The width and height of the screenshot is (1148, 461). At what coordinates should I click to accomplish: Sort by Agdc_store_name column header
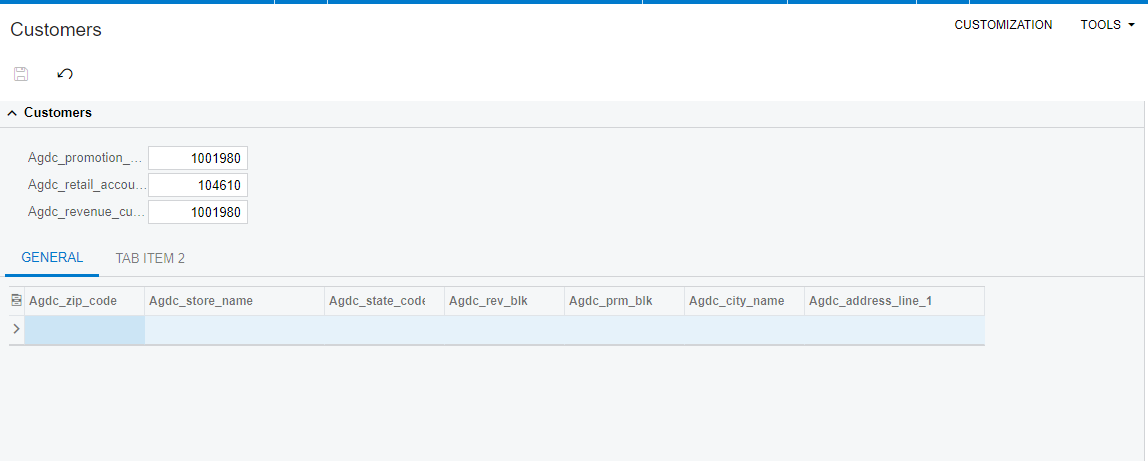click(234, 301)
